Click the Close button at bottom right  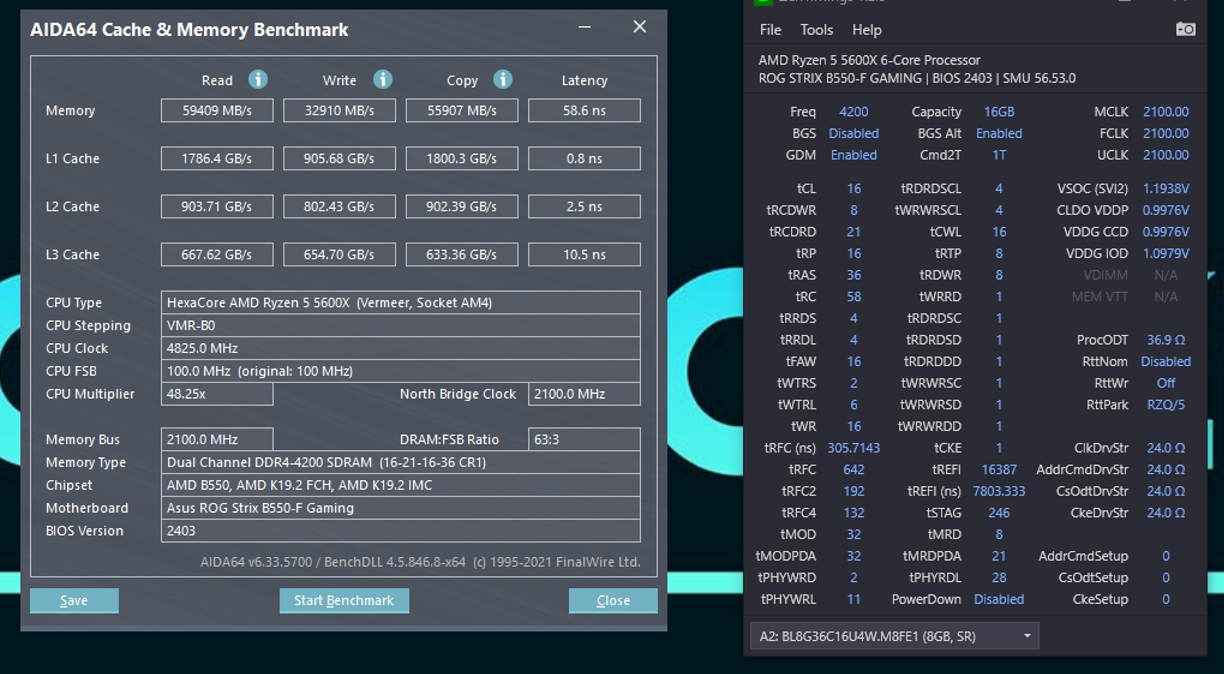pos(613,600)
